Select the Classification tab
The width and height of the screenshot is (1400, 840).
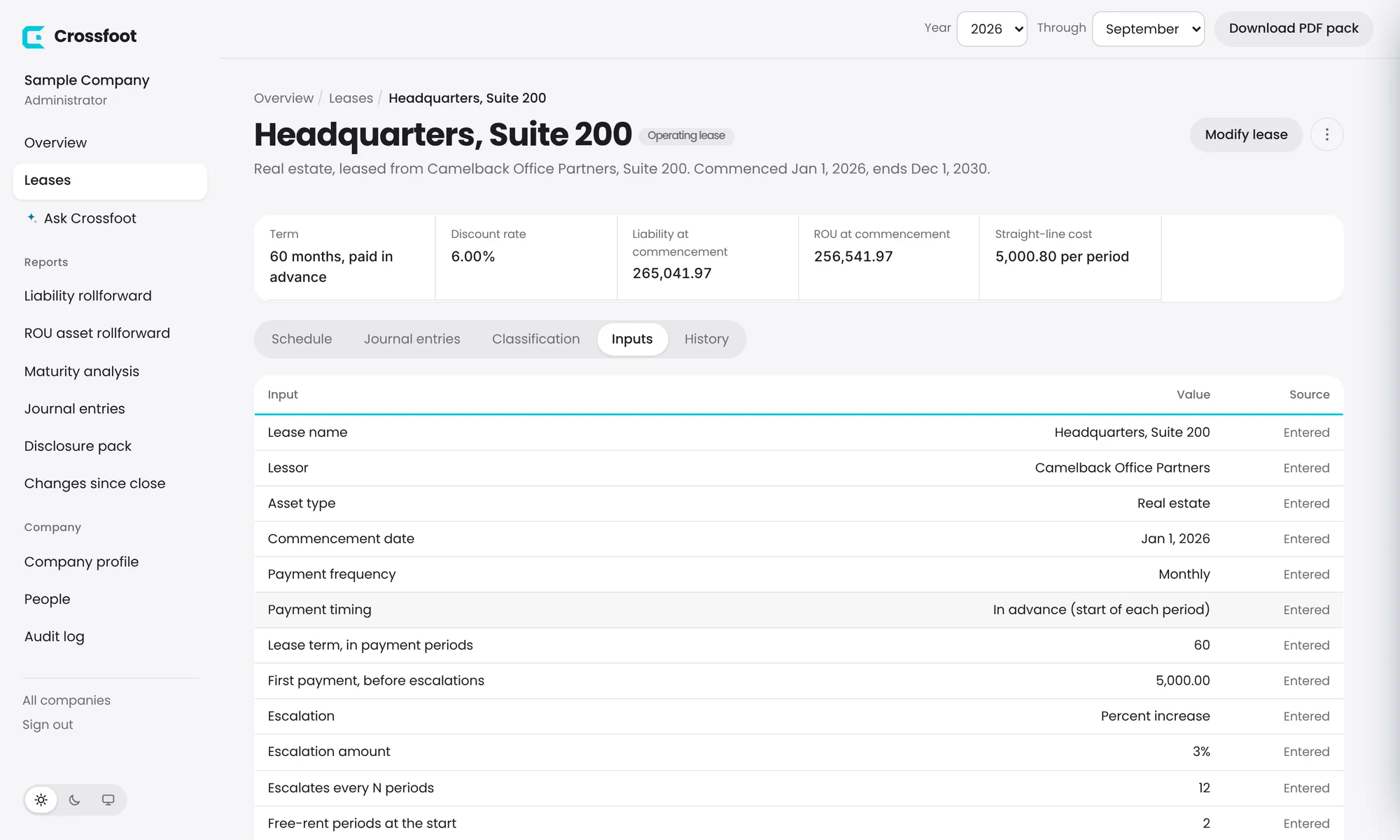[x=536, y=339]
